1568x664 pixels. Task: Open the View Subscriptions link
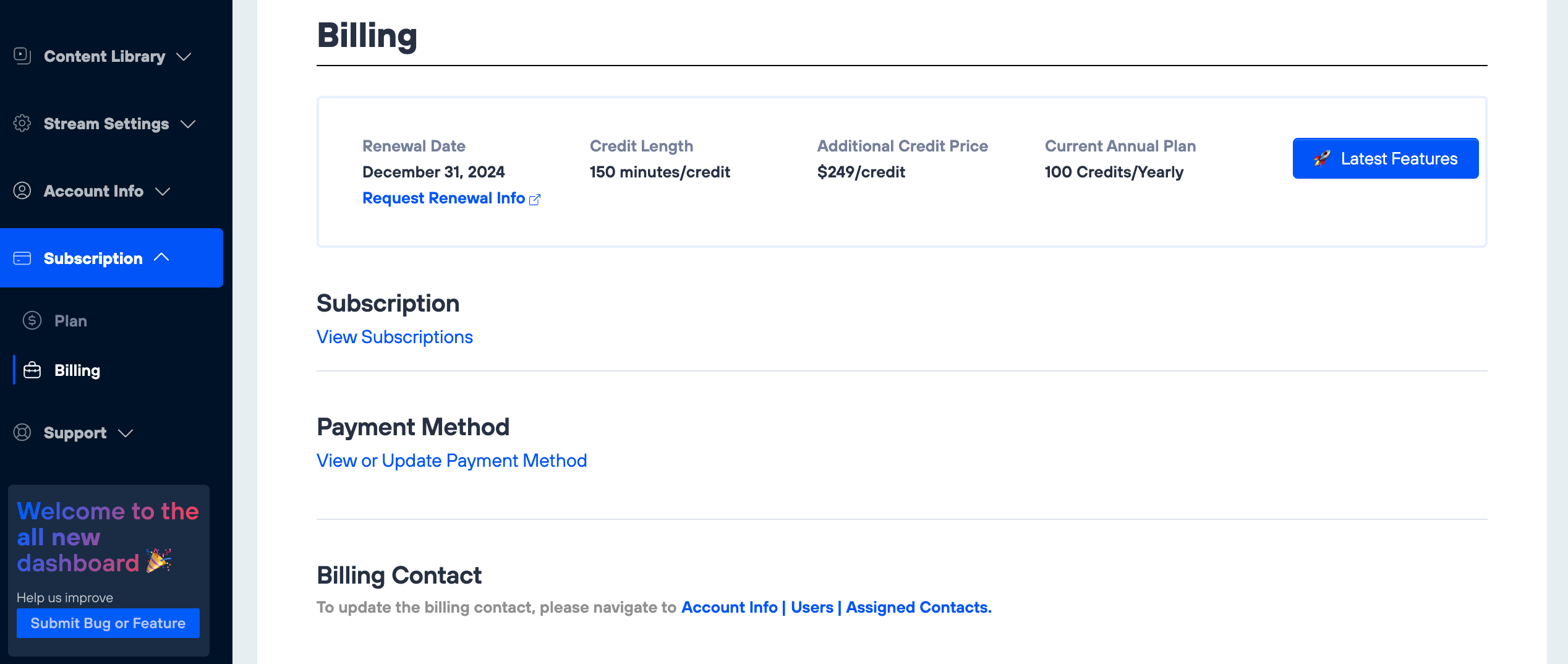[394, 337]
